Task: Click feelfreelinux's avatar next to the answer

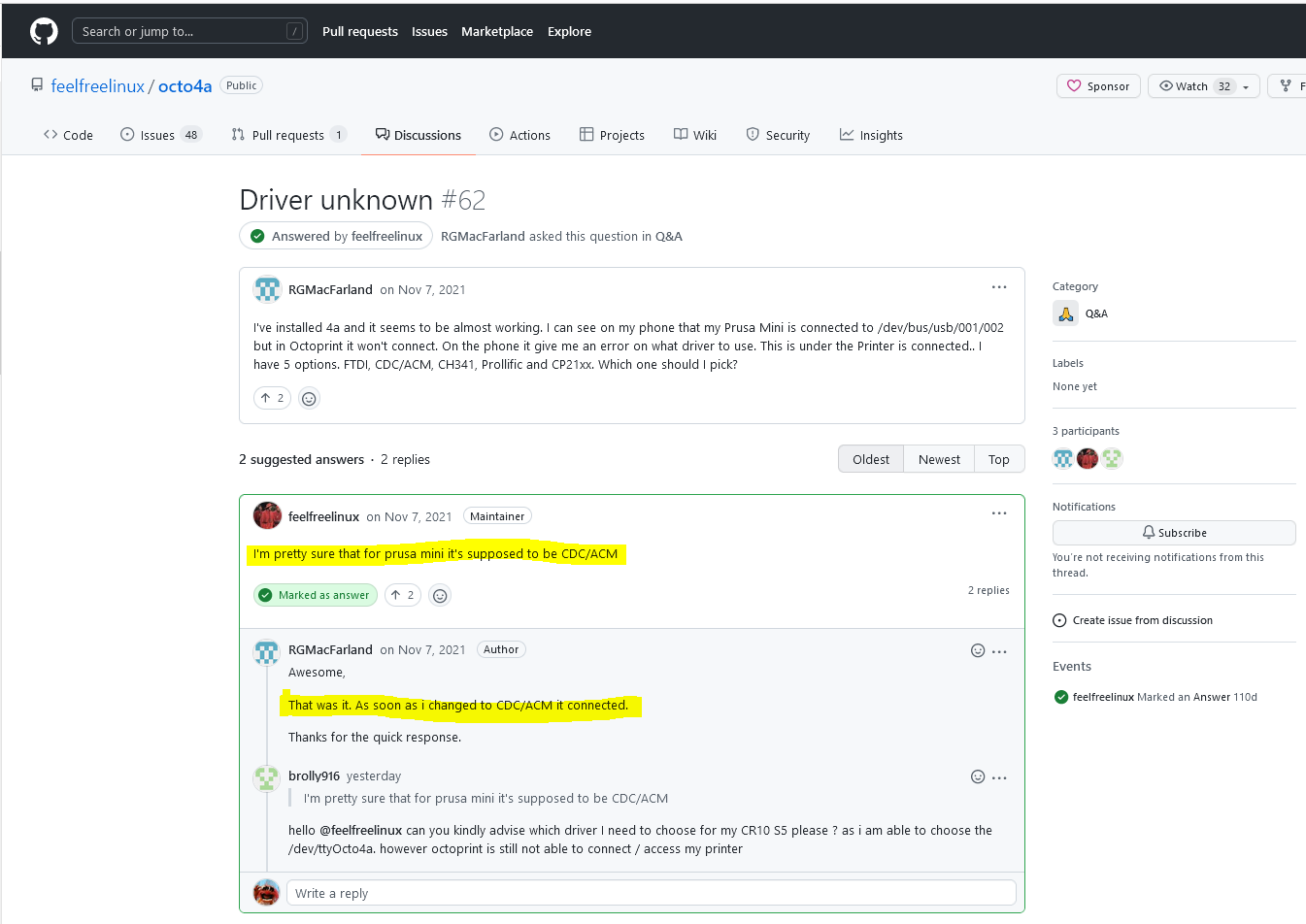Action: [267, 515]
